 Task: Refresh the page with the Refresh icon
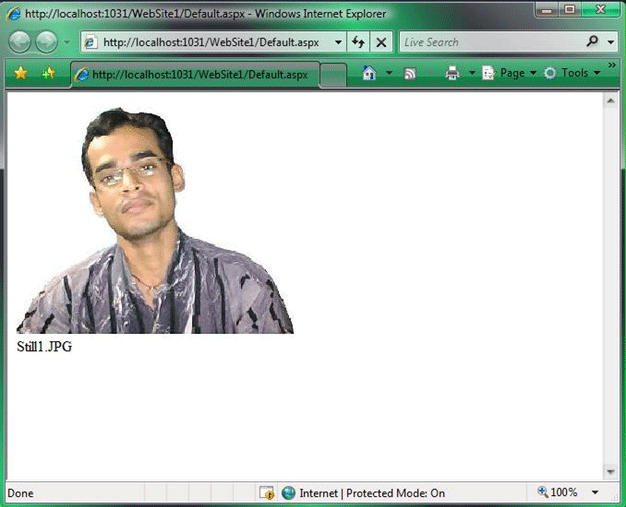pos(358,42)
